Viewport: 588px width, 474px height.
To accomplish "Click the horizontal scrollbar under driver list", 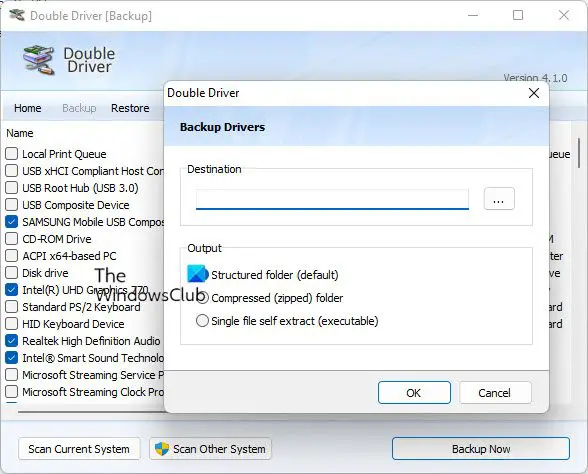I will point(92,411).
